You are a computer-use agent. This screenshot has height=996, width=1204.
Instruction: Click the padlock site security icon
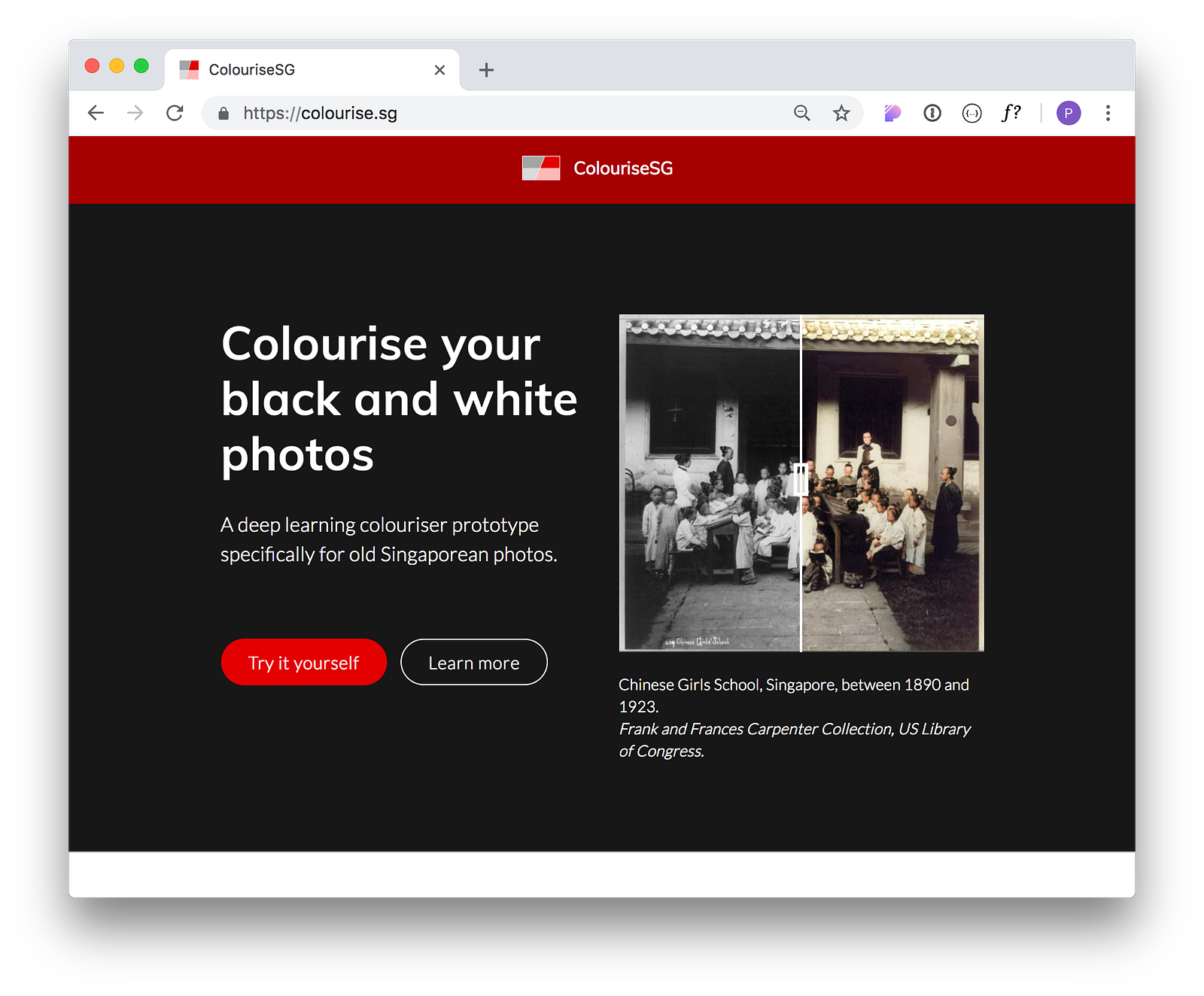click(x=223, y=114)
